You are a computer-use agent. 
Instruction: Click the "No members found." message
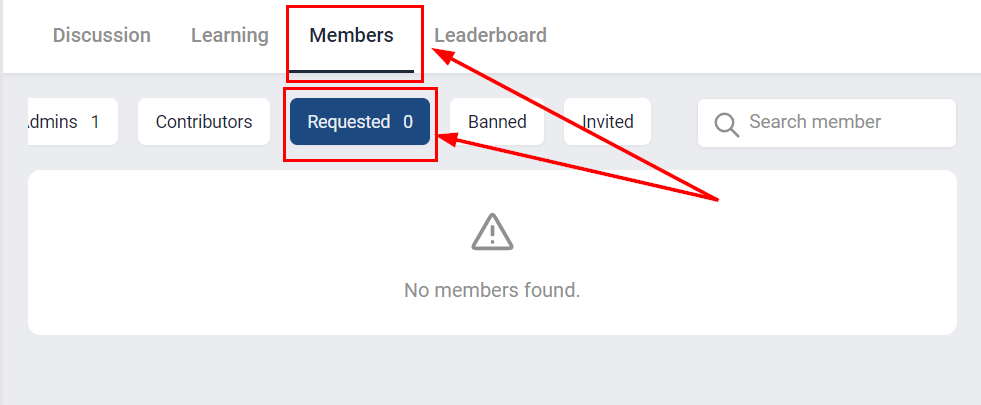(x=492, y=291)
